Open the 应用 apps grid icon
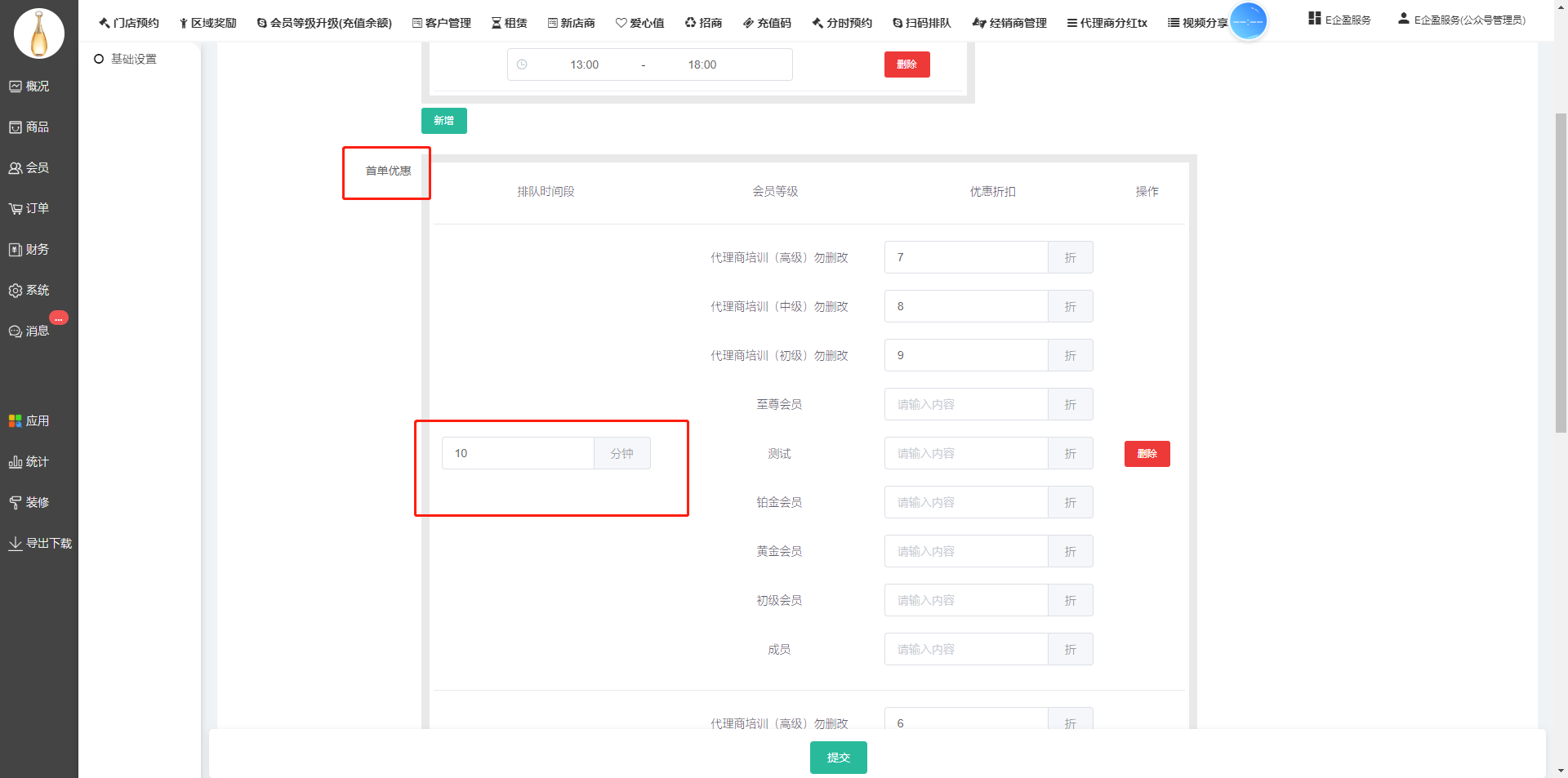 (x=16, y=421)
